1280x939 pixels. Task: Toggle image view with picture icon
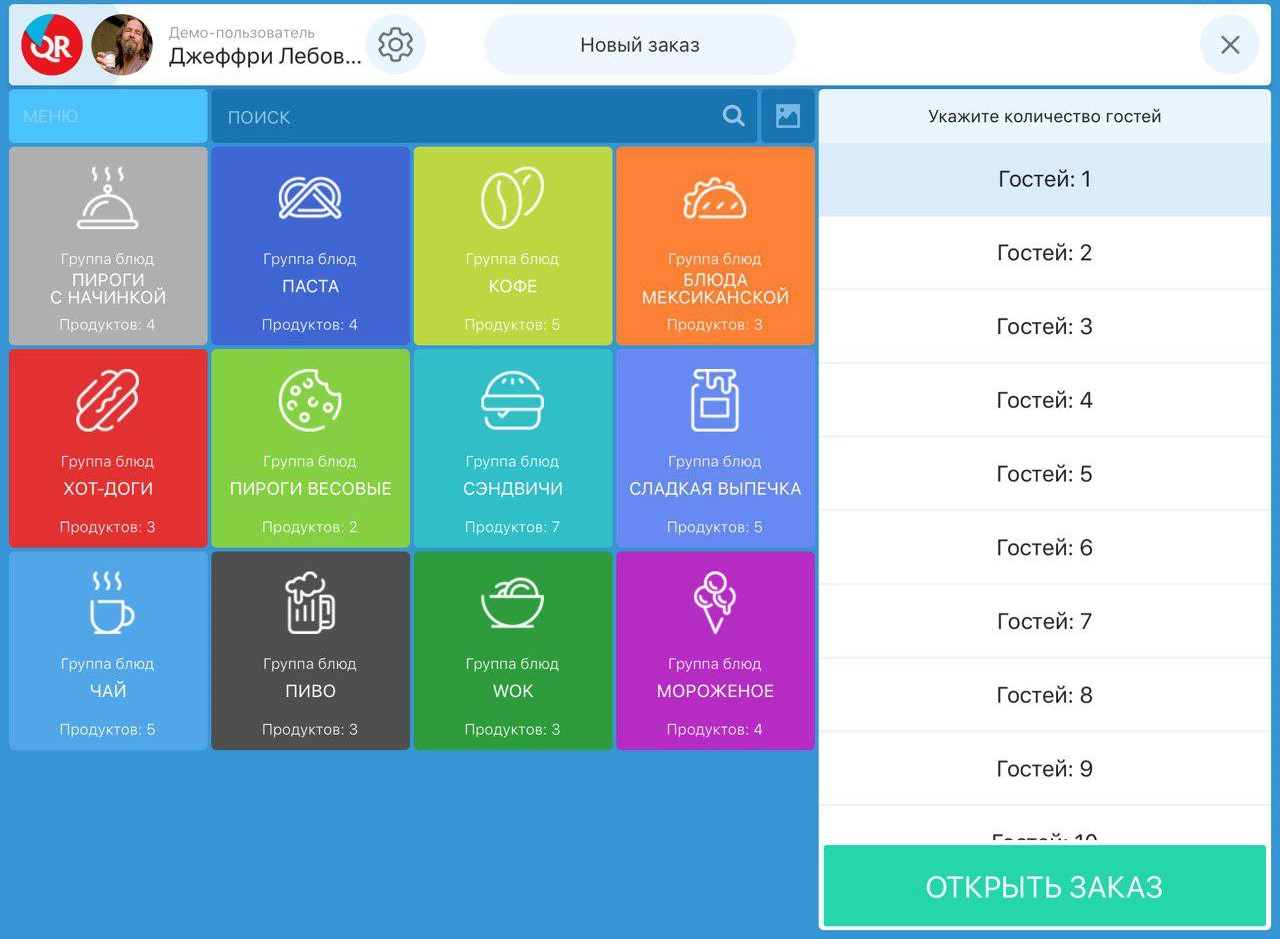[788, 116]
